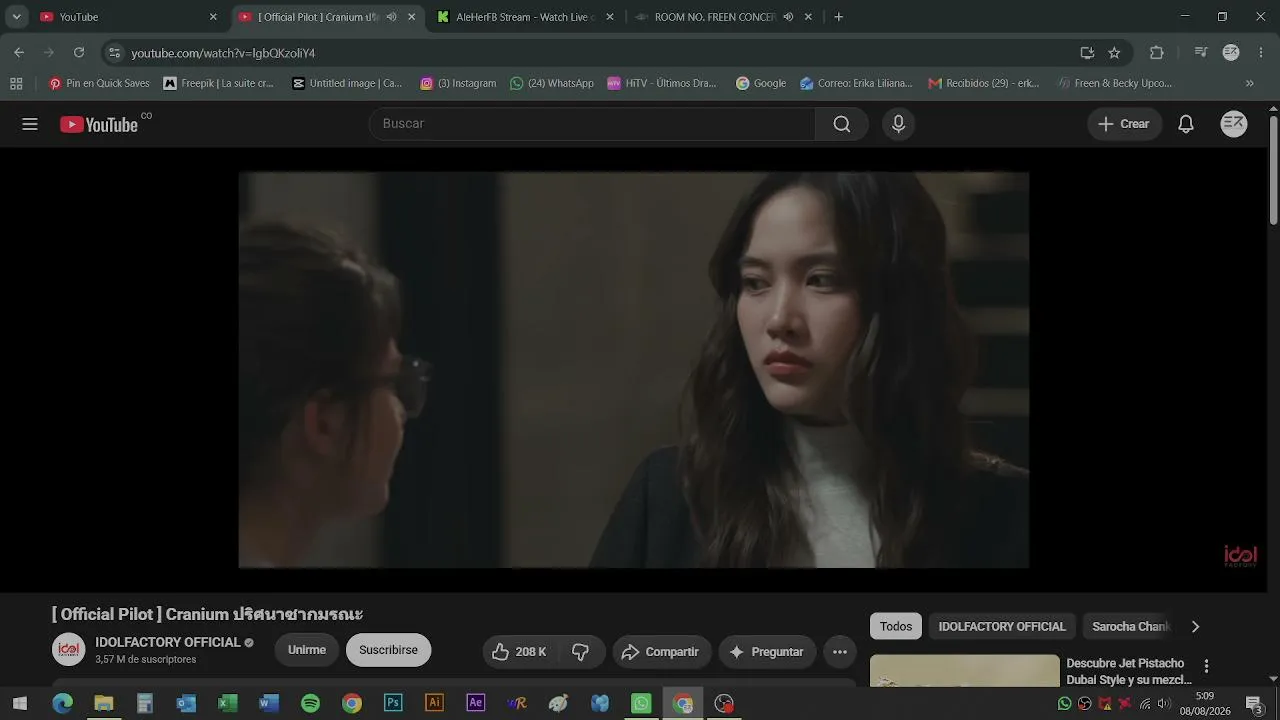Viewport: 1280px width, 720px height.
Task: Open the Crear create menu
Action: pos(1124,124)
